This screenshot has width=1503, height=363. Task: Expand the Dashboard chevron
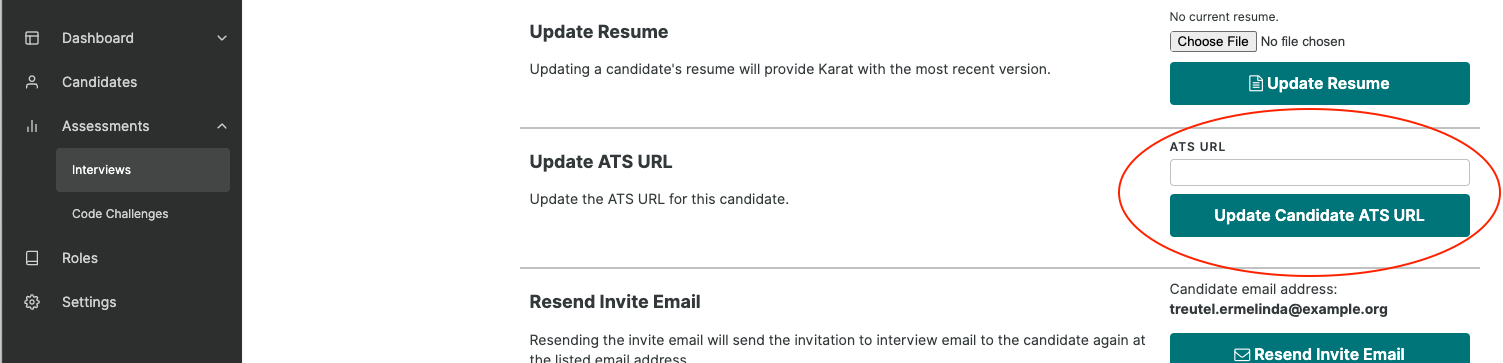pyautogui.click(x=222, y=38)
